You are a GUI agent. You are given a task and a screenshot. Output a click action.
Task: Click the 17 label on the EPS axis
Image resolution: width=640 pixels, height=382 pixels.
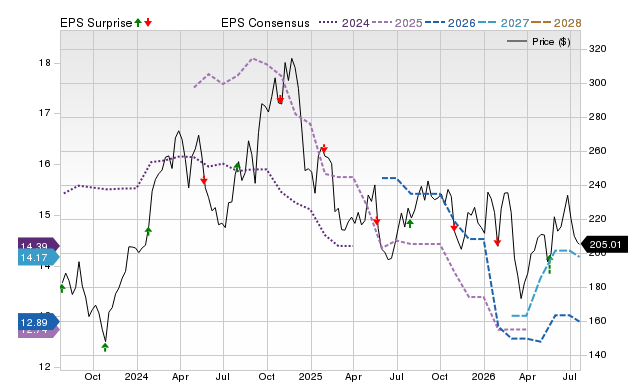point(44,113)
